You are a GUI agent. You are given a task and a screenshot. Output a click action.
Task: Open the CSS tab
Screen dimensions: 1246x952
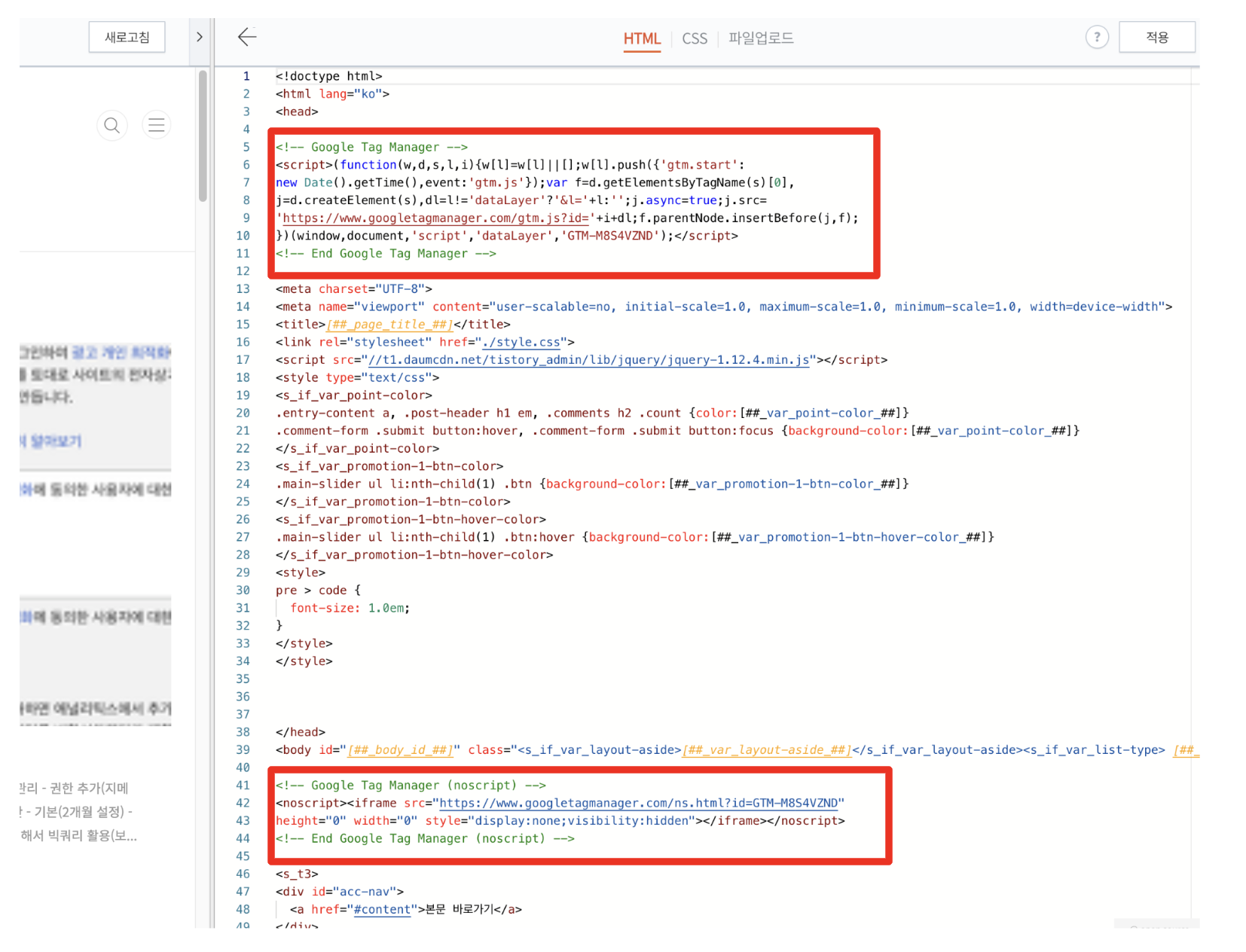click(x=695, y=38)
